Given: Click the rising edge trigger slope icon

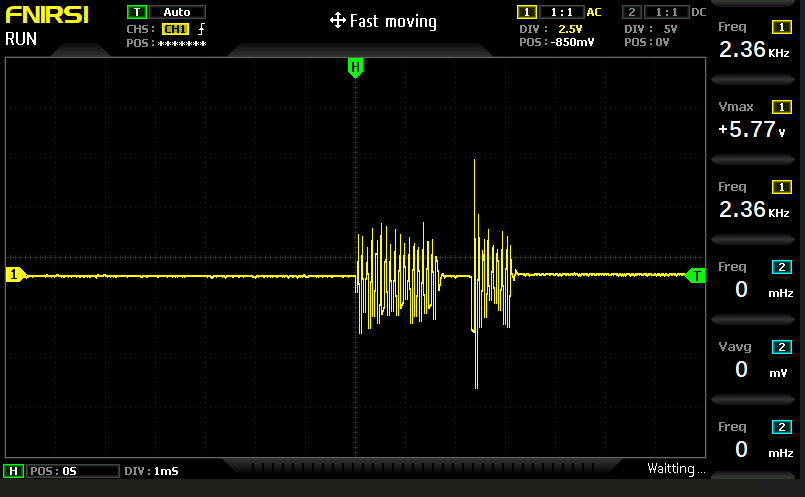Looking at the screenshot, I should tap(202, 29).
